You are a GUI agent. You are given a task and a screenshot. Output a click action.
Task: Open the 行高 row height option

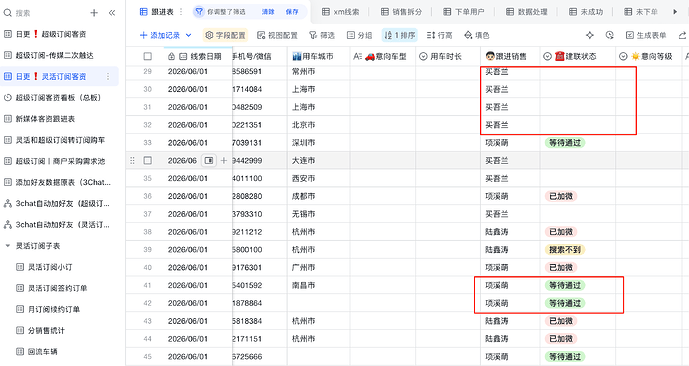(439, 35)
